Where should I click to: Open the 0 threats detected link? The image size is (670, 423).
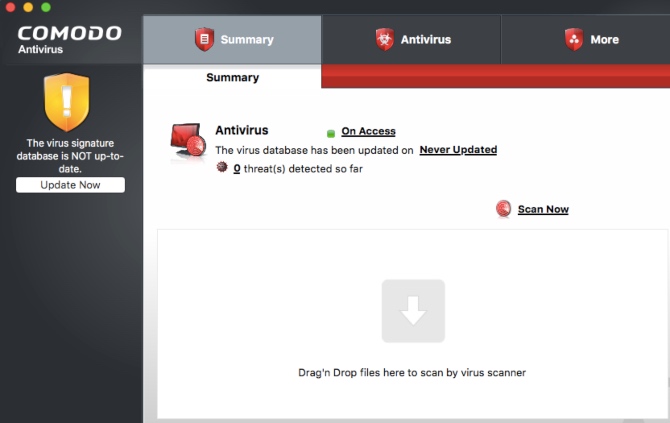237,169
